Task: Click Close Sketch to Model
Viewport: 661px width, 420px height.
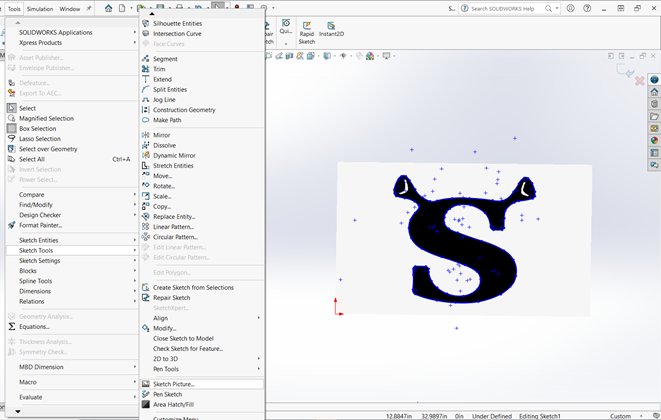Action: [202, 338]
